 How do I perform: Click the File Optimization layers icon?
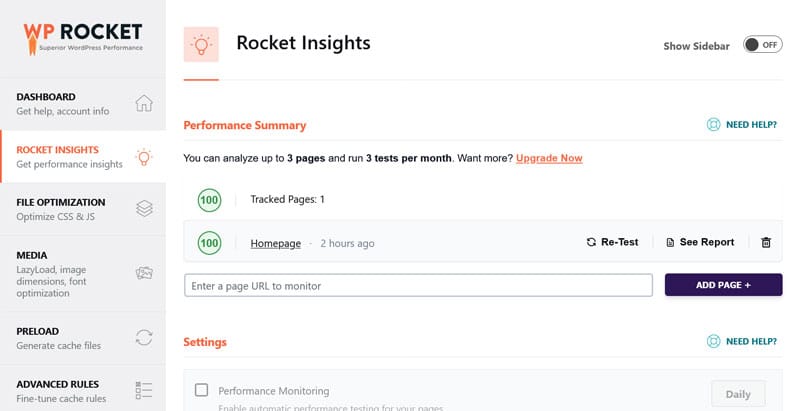144,208
